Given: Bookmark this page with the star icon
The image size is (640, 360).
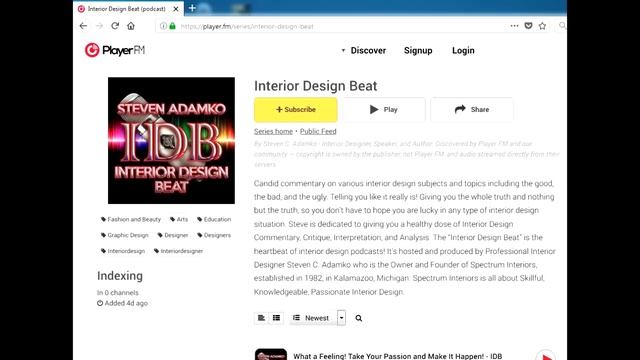Looking at the screenshot, I should (x=542, y=26).
